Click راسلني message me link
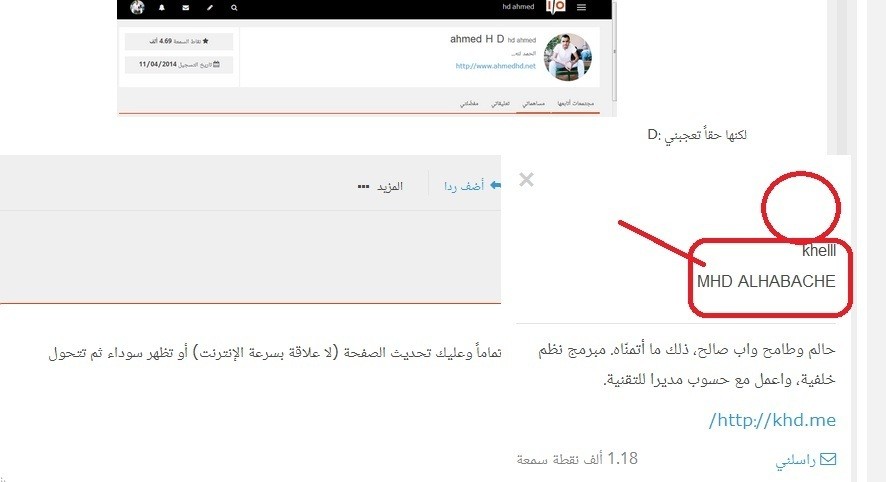Screen dimensions: 886x482 click(x=805, y=460)
